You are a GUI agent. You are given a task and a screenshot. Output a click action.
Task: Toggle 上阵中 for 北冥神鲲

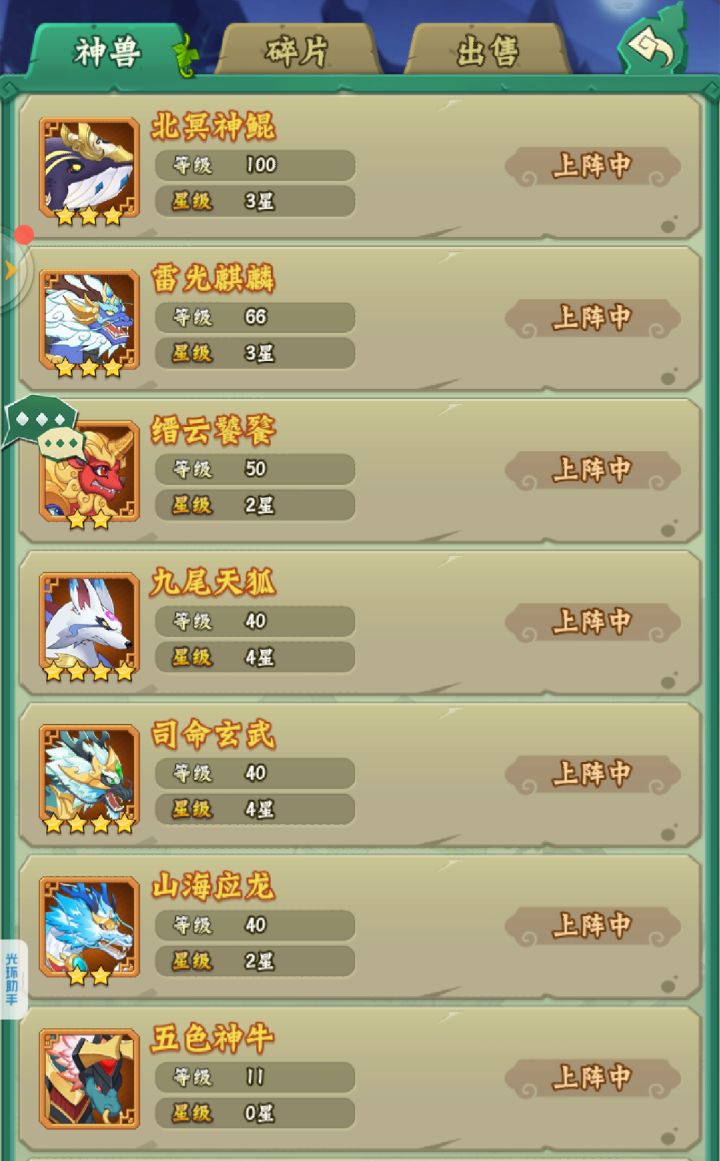[x=592, y=167]
